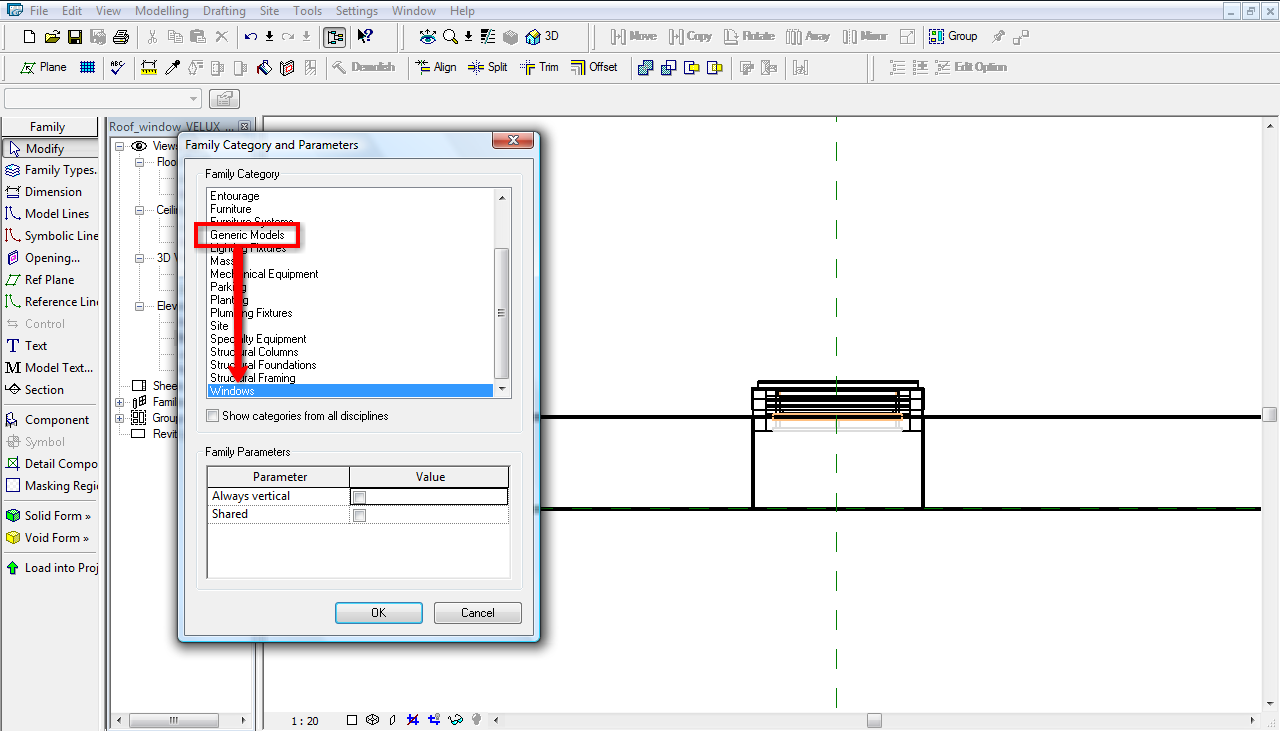Choose the Offset tool
This screenshot has width=1280, height=731.
(x=594, y=67)
